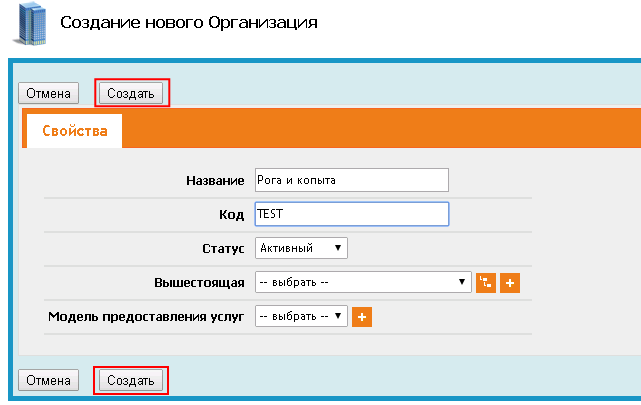Click the organization building icon in header
This screenshot has height=405, width=641.
[30, 23]
